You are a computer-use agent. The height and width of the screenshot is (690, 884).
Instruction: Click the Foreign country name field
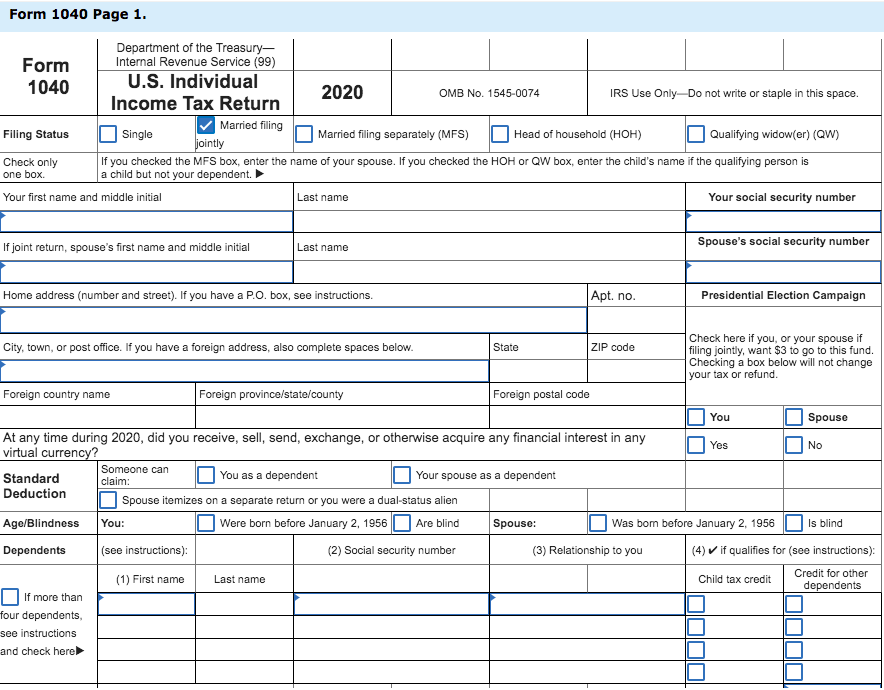(x=98, y=417)
